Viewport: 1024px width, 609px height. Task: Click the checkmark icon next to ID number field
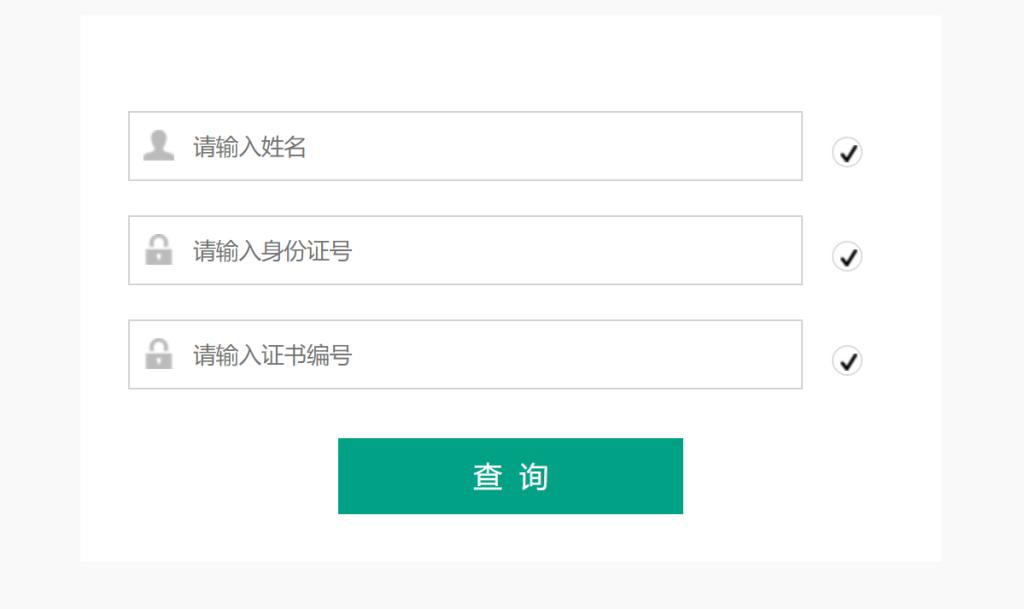[847, 257]
